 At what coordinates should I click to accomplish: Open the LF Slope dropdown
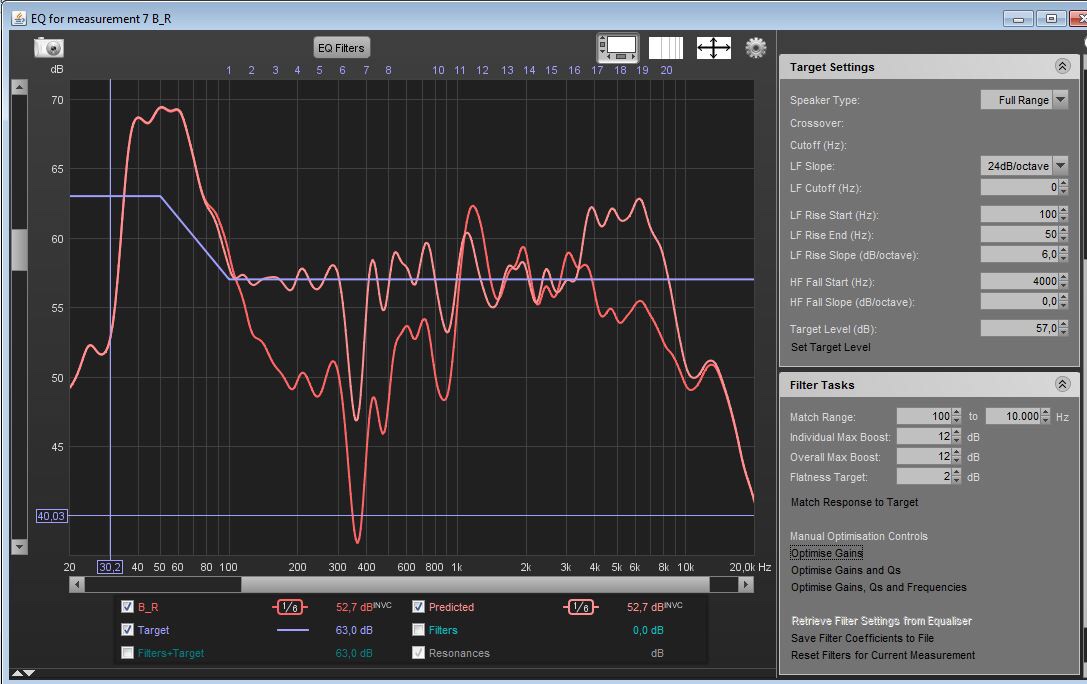click(1024, 166)
